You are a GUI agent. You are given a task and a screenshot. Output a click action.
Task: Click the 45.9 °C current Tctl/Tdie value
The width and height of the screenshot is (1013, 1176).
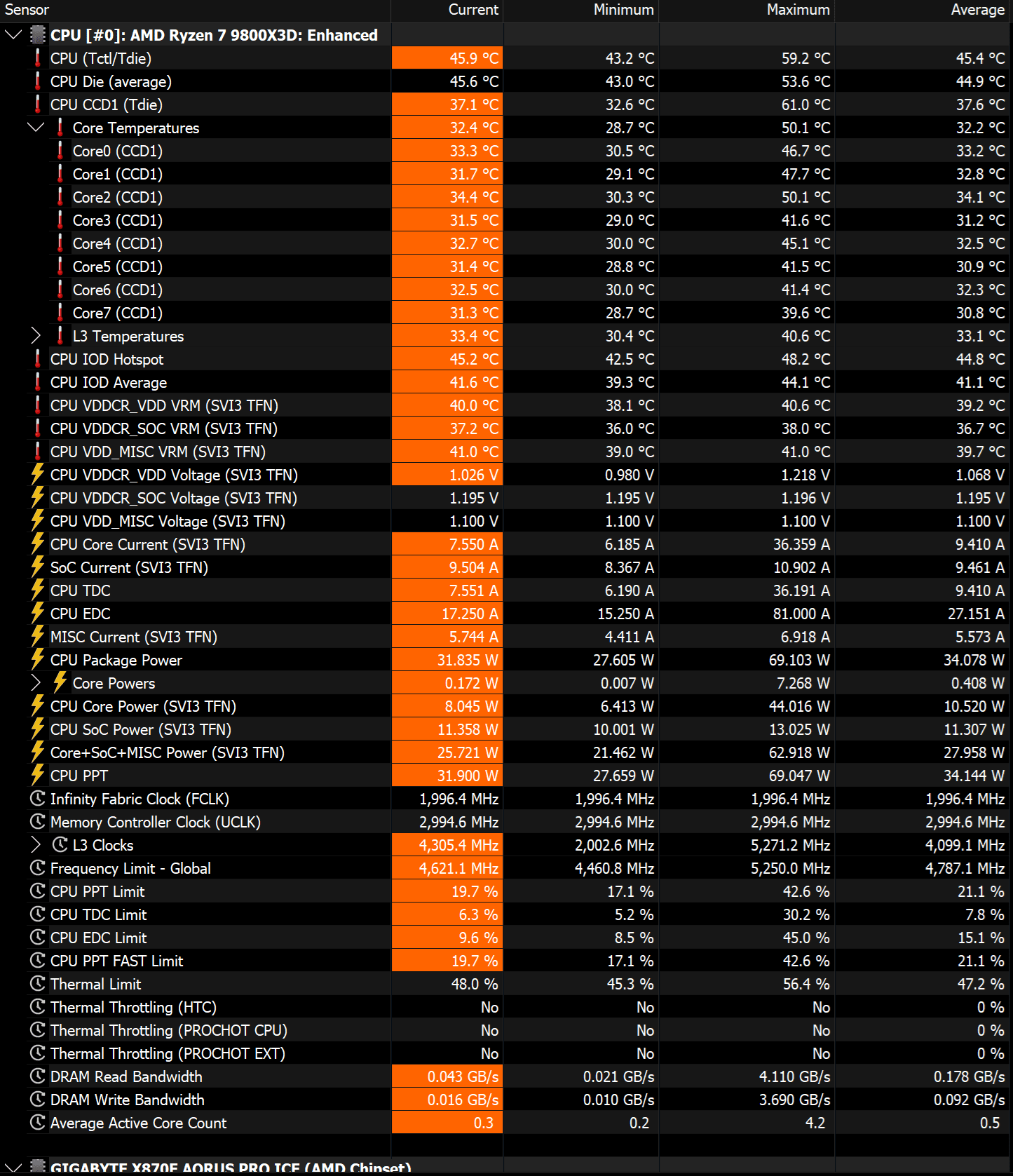pos(474,58)
